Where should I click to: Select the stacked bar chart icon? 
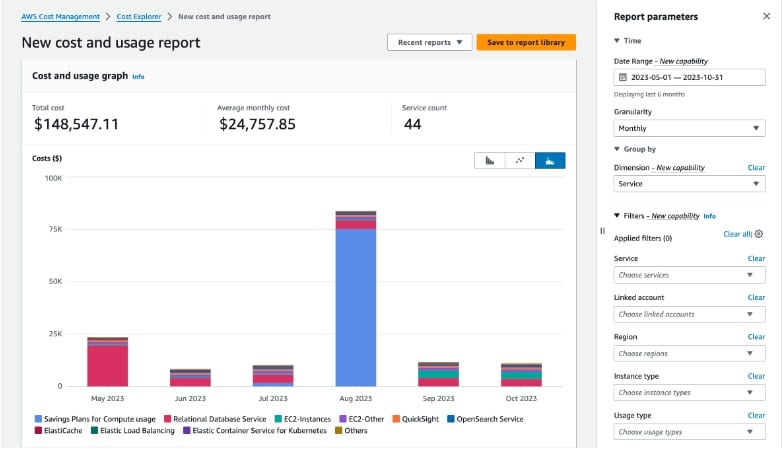point(550,160)
